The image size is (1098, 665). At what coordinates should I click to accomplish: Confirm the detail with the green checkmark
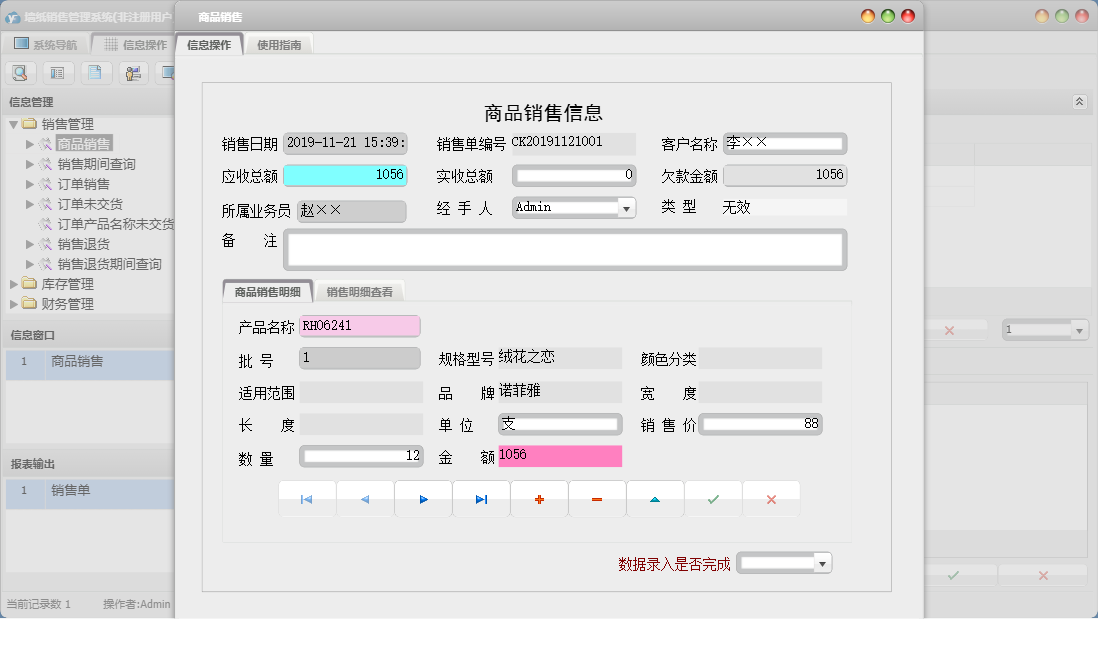coord(713,498)
